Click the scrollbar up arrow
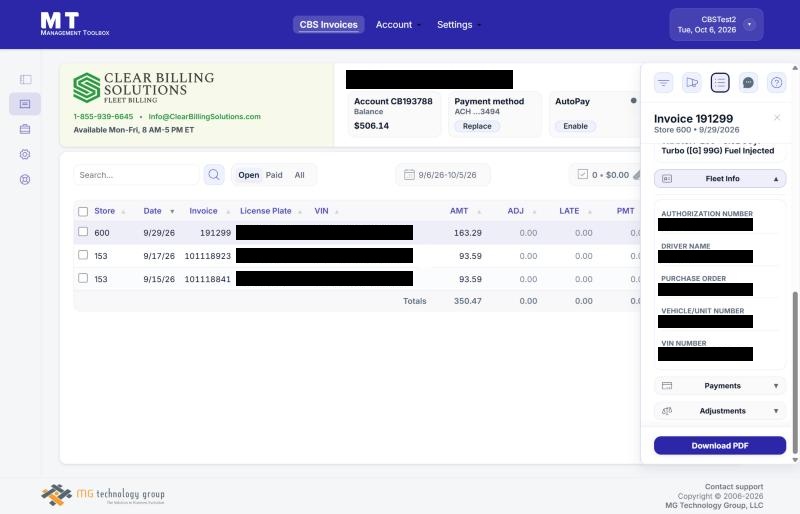Image resolution: width=800 pixels, height=514 pixels. [795, 68]
